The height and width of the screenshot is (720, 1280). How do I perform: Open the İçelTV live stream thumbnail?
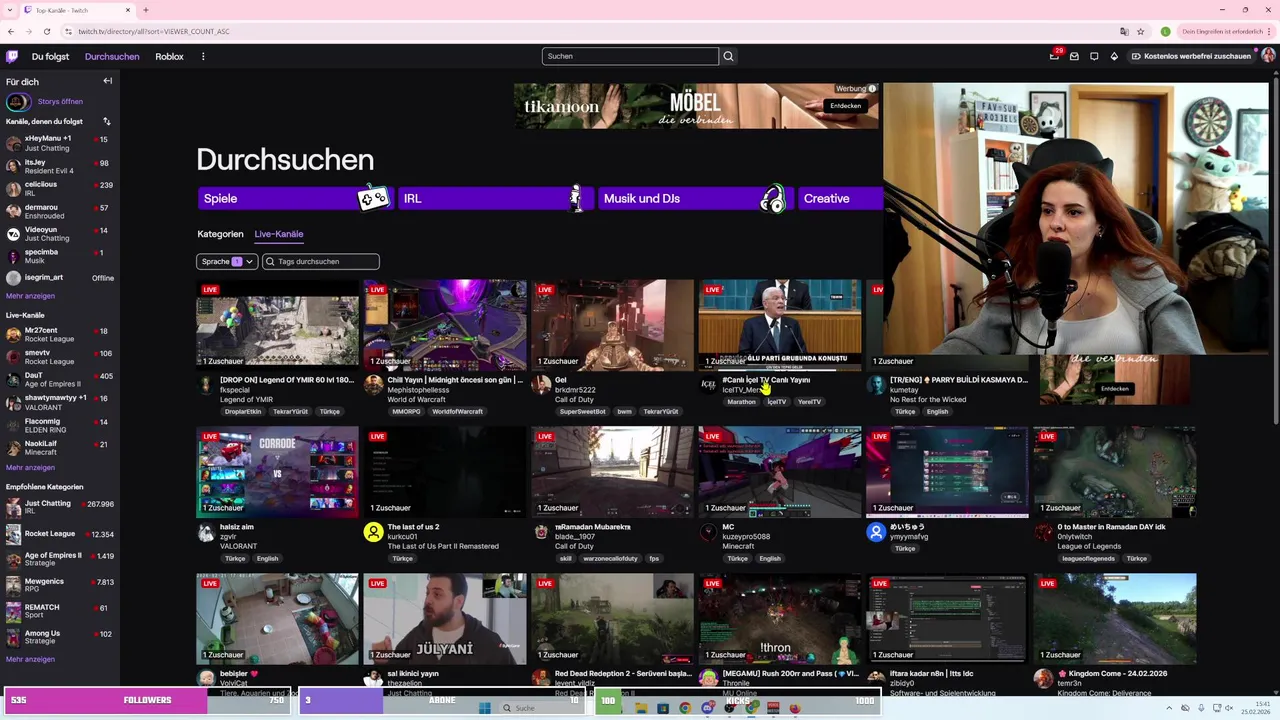(x=780, y=325)
